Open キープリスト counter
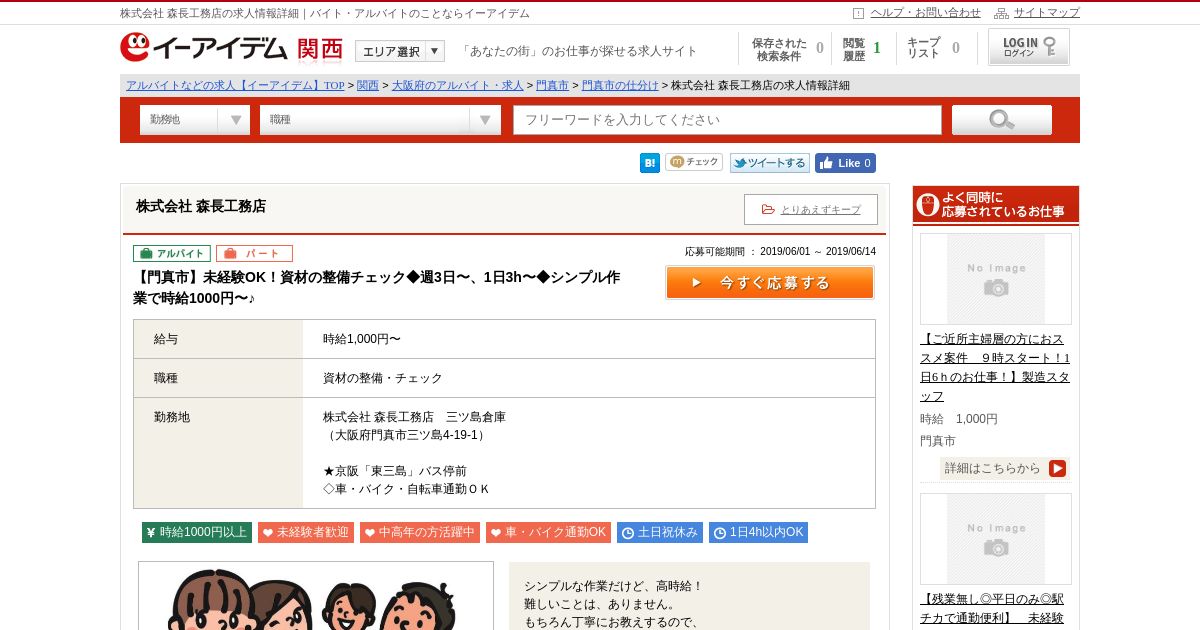 [933, 49]
